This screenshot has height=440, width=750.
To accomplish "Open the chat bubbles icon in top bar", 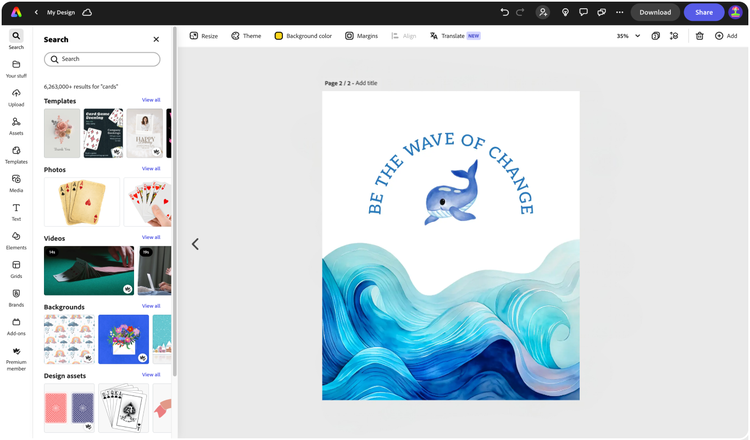I will (x=601, y=12).
